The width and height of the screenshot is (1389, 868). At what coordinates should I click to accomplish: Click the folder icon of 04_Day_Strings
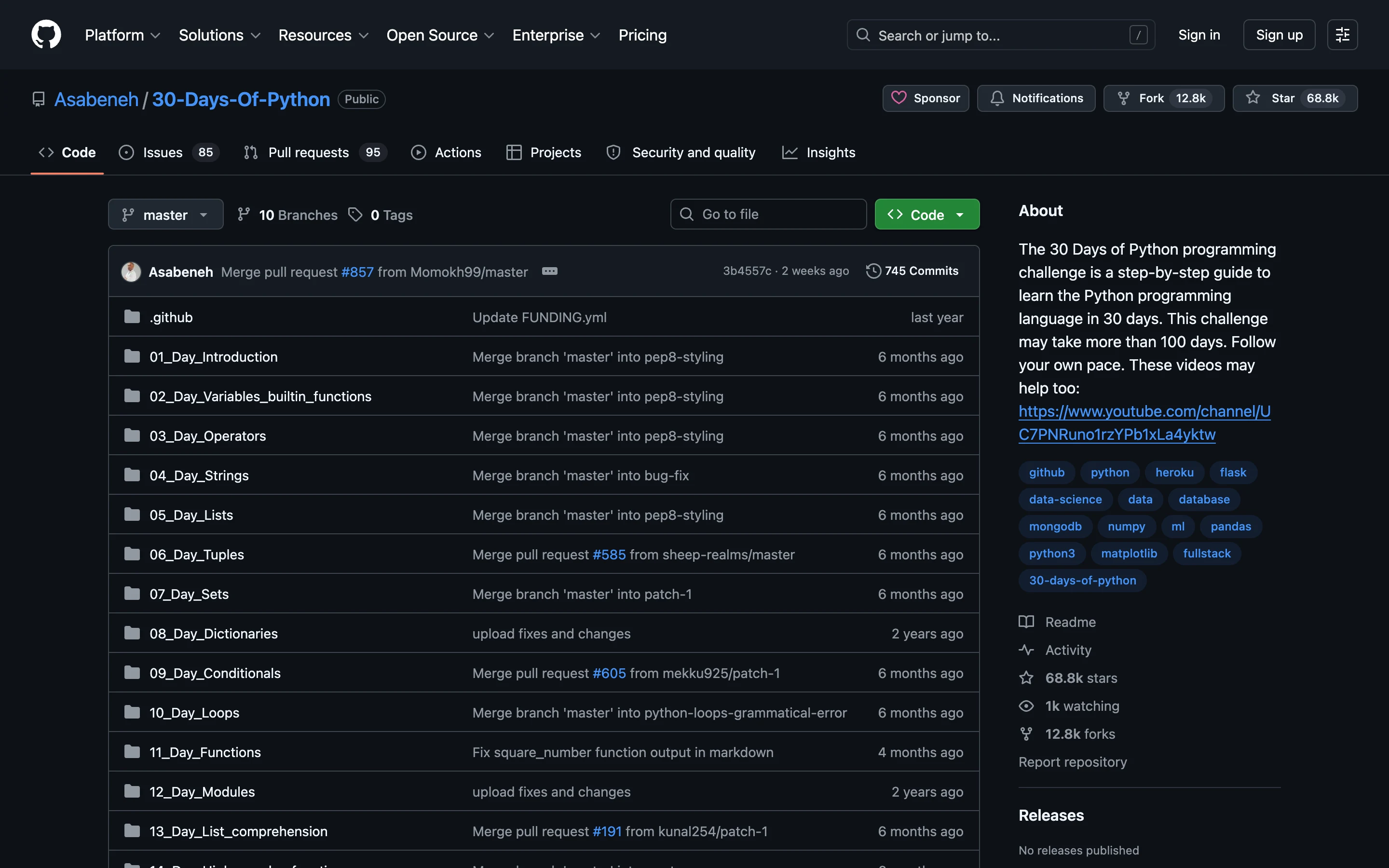(x=132, y=475)
